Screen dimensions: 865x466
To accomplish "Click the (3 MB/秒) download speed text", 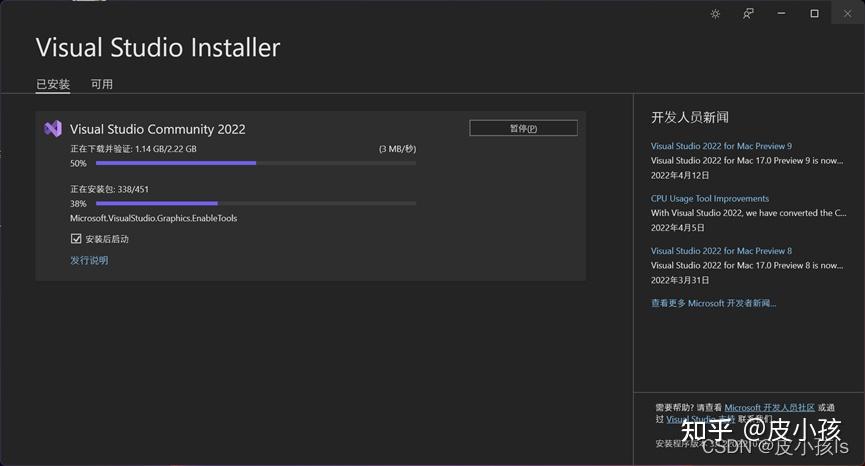I will (397, 149).
